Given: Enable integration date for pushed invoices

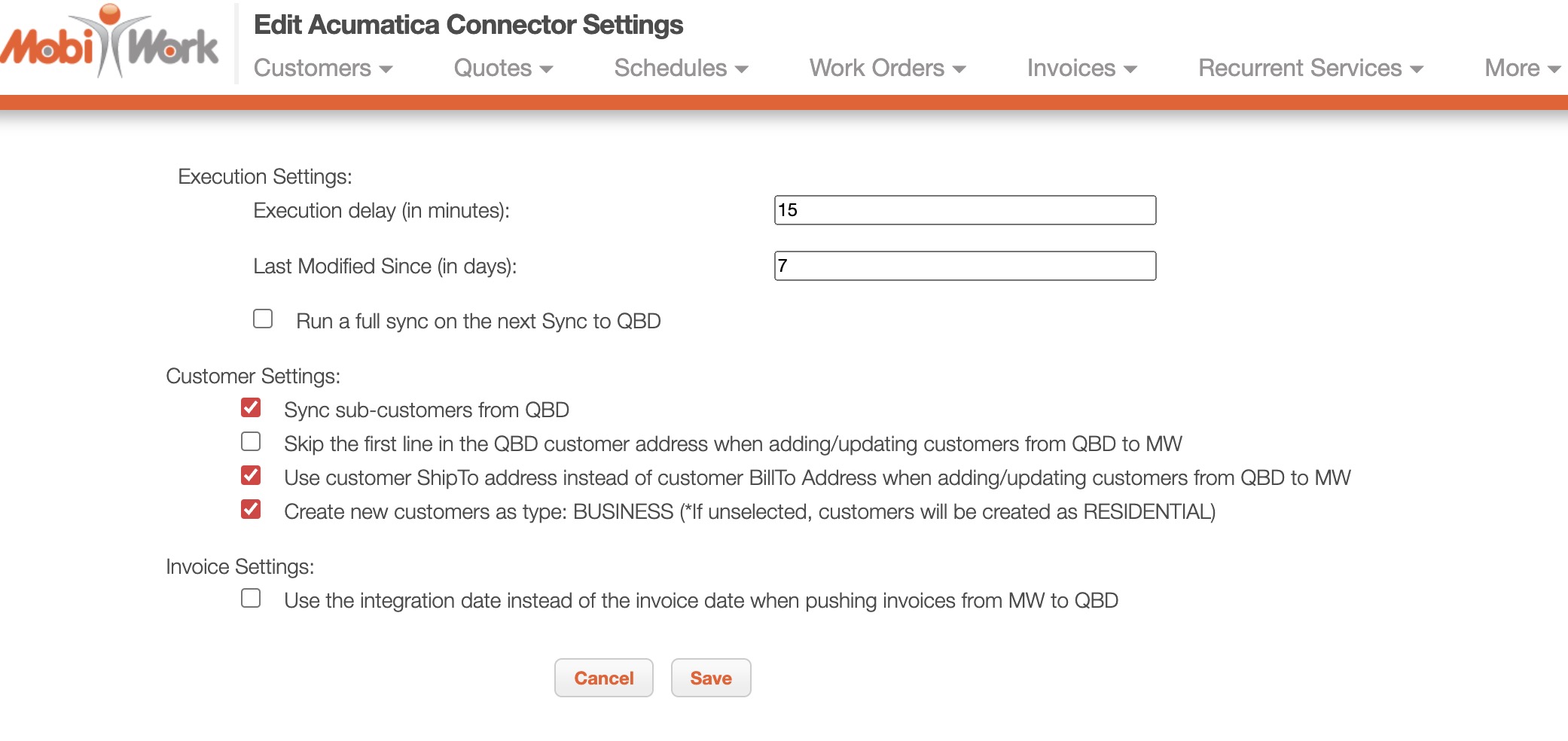Looking at the screenshot, I should [x=251, y=599].
